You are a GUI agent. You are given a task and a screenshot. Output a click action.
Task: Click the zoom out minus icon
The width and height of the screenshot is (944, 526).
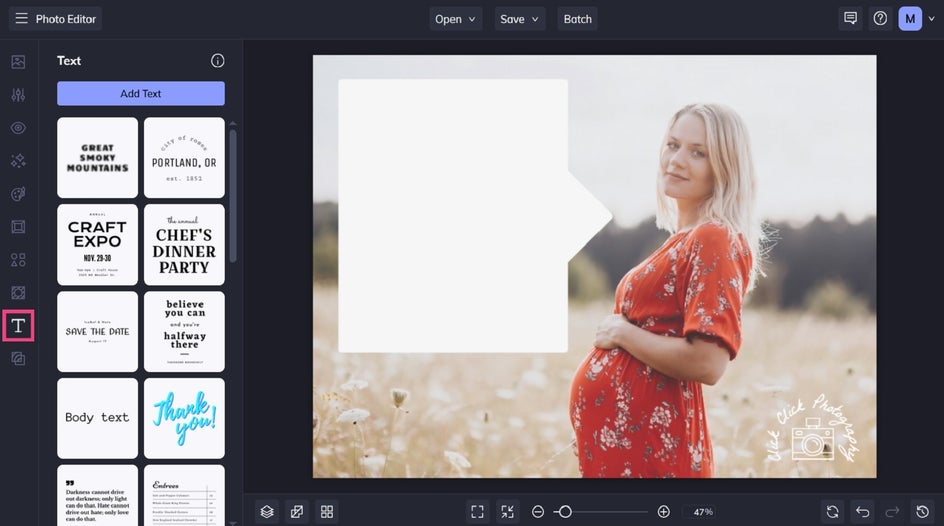pos(538,512)
